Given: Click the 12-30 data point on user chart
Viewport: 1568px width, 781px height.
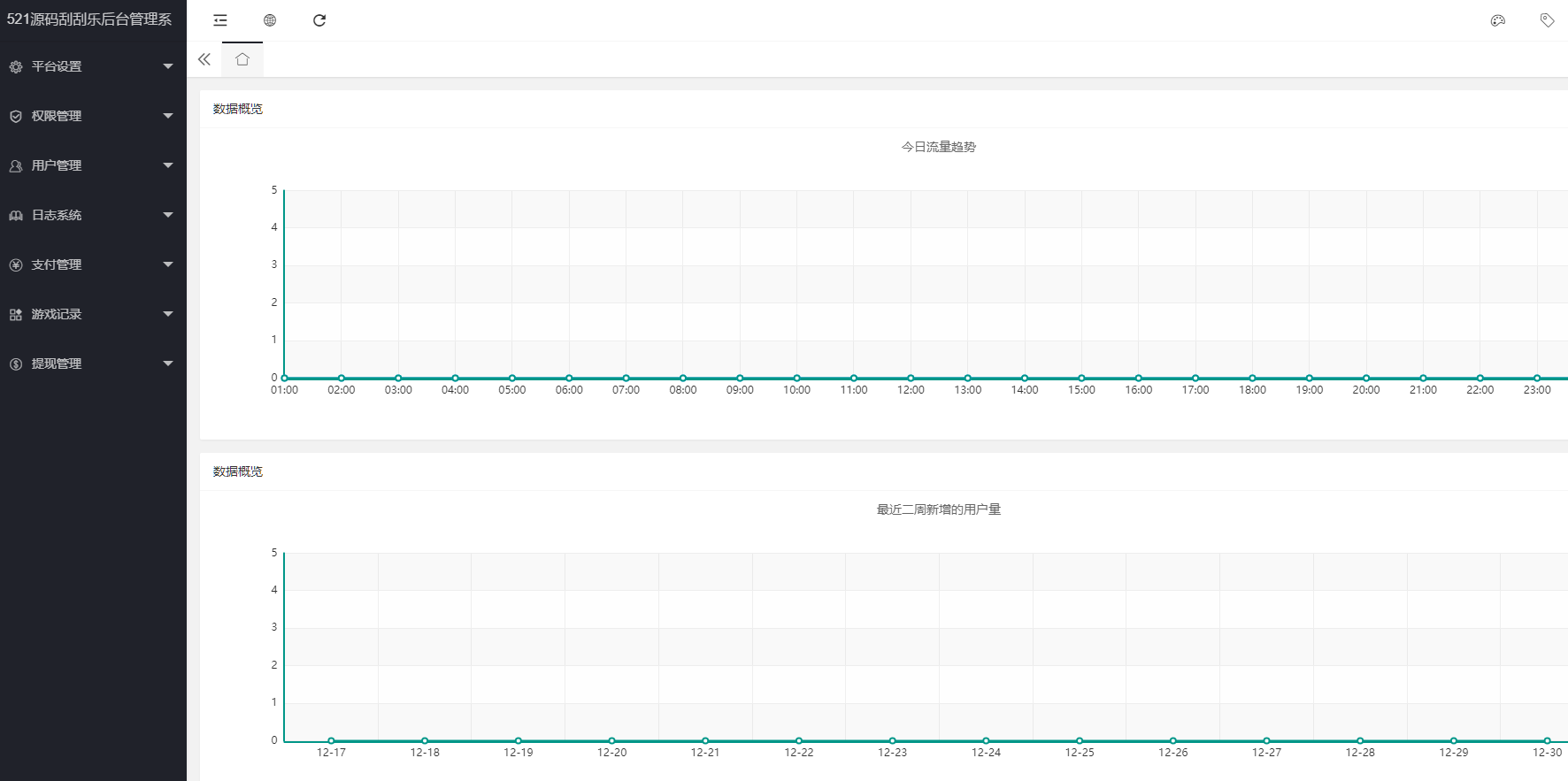Looking at the screenshot, I should pyautogui.click(x=1547, y=741).
